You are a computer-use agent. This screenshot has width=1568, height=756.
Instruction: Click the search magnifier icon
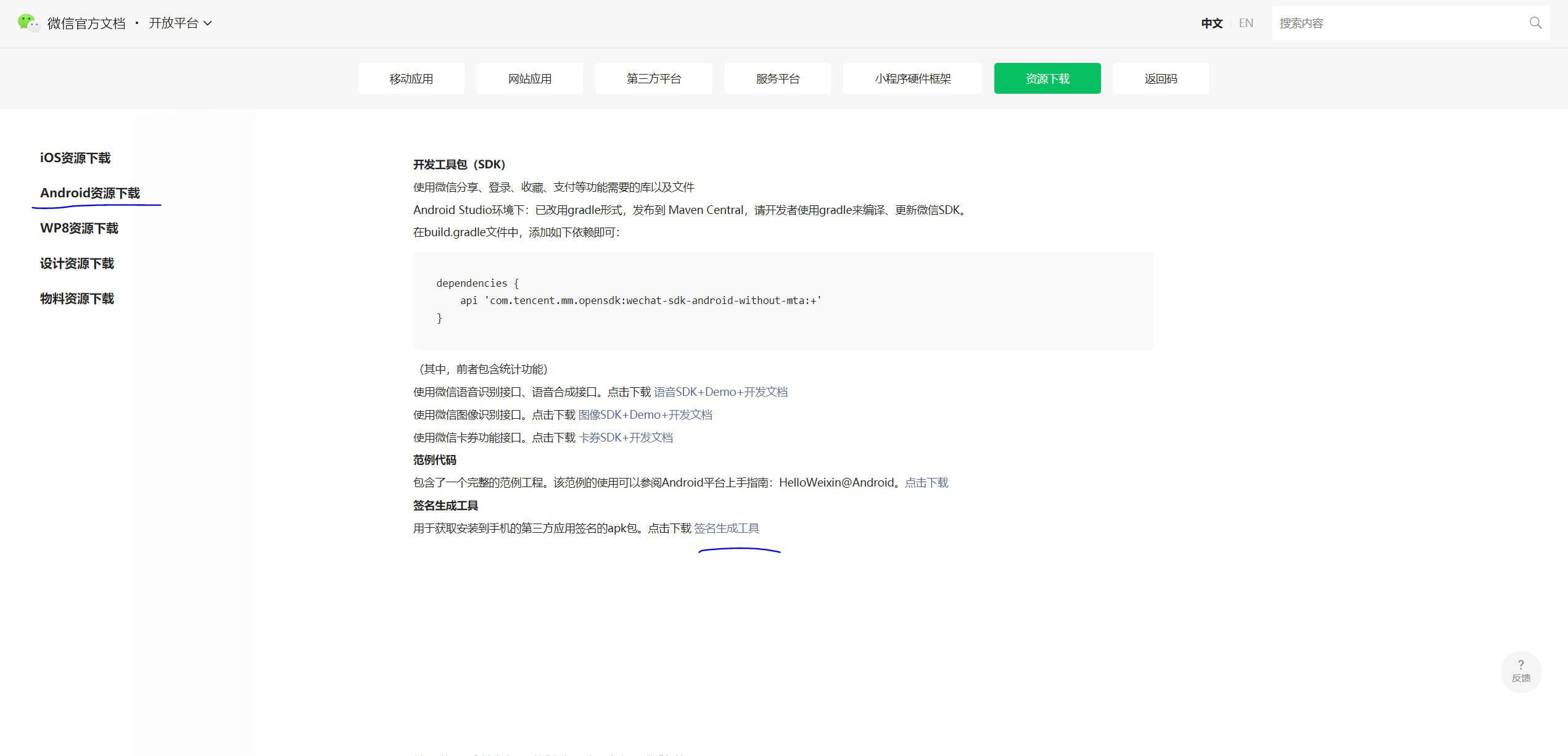pos(1535,23)
